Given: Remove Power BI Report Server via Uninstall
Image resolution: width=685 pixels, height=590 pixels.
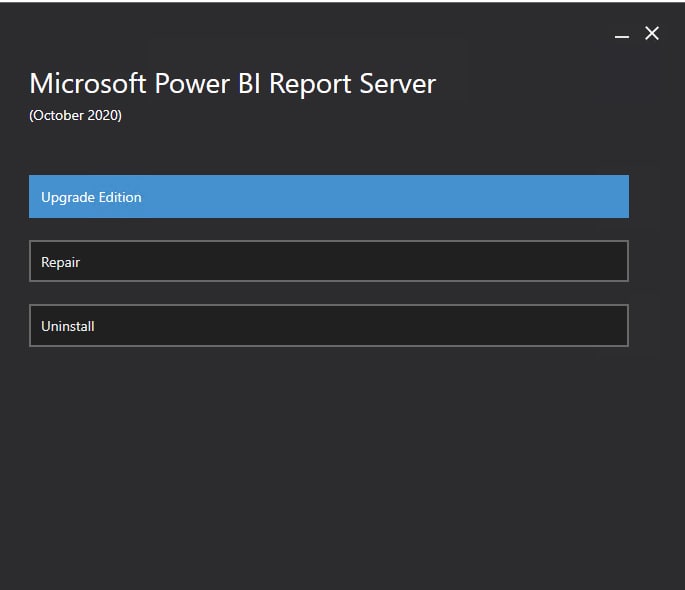Looking at the screenshot, I should coord(329,326).
